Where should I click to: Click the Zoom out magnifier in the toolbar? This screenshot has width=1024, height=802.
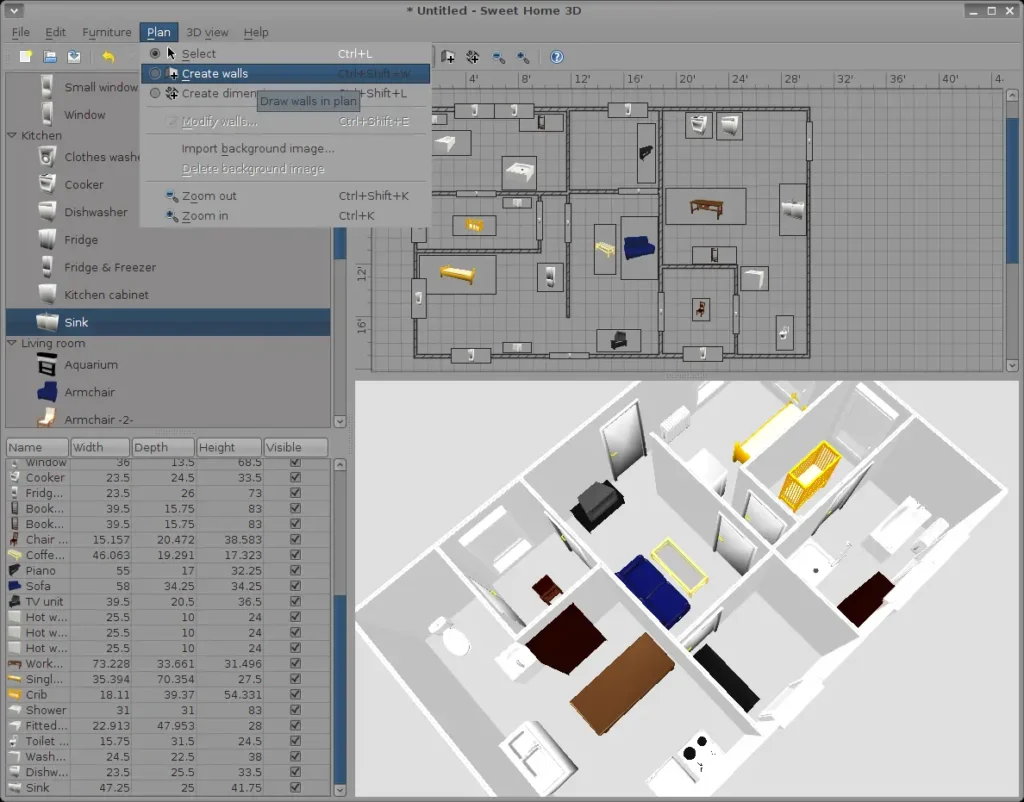coord(498,57)
